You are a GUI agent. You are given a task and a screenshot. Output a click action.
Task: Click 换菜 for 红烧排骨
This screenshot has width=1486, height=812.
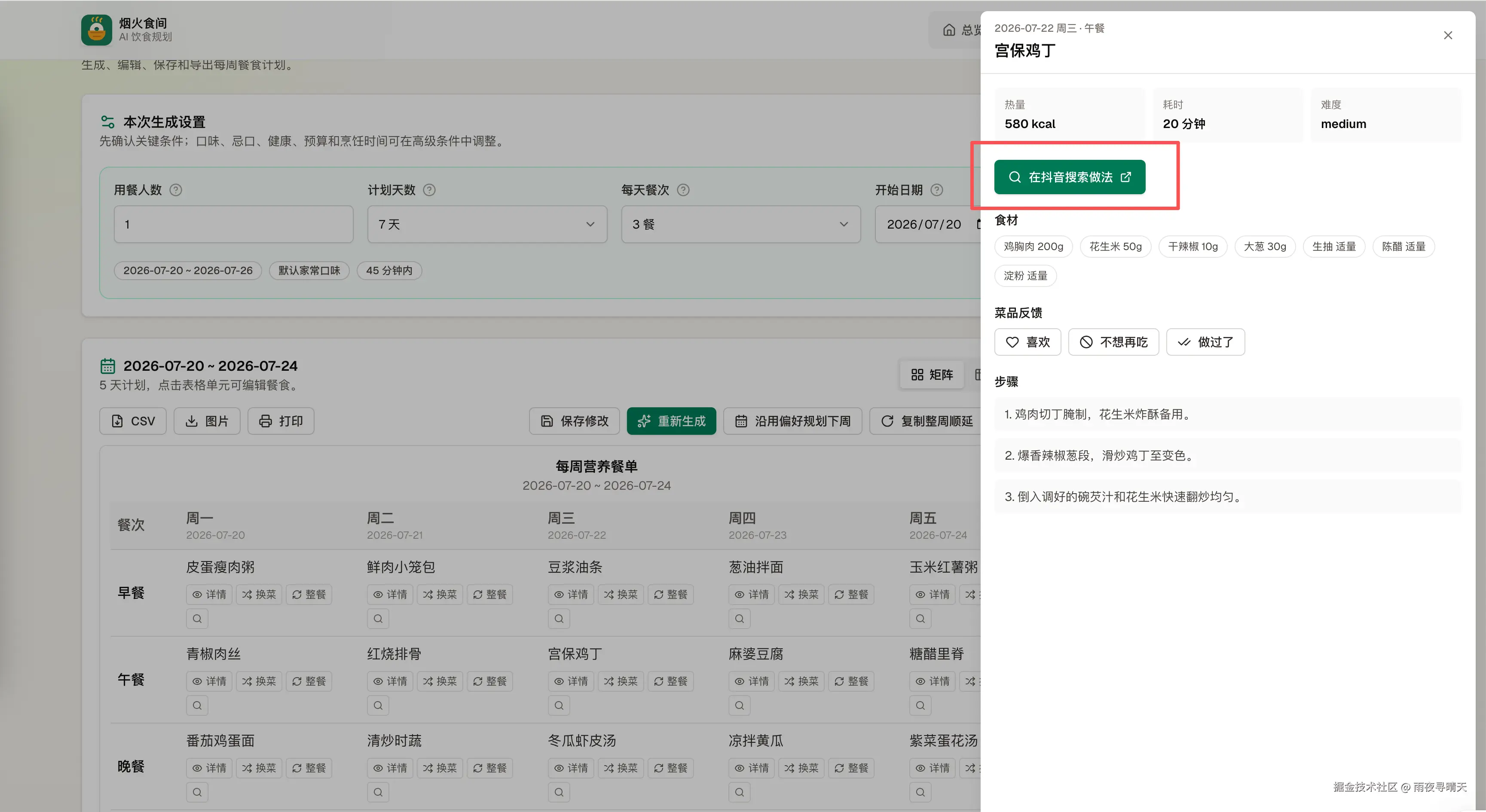point(440,681)
